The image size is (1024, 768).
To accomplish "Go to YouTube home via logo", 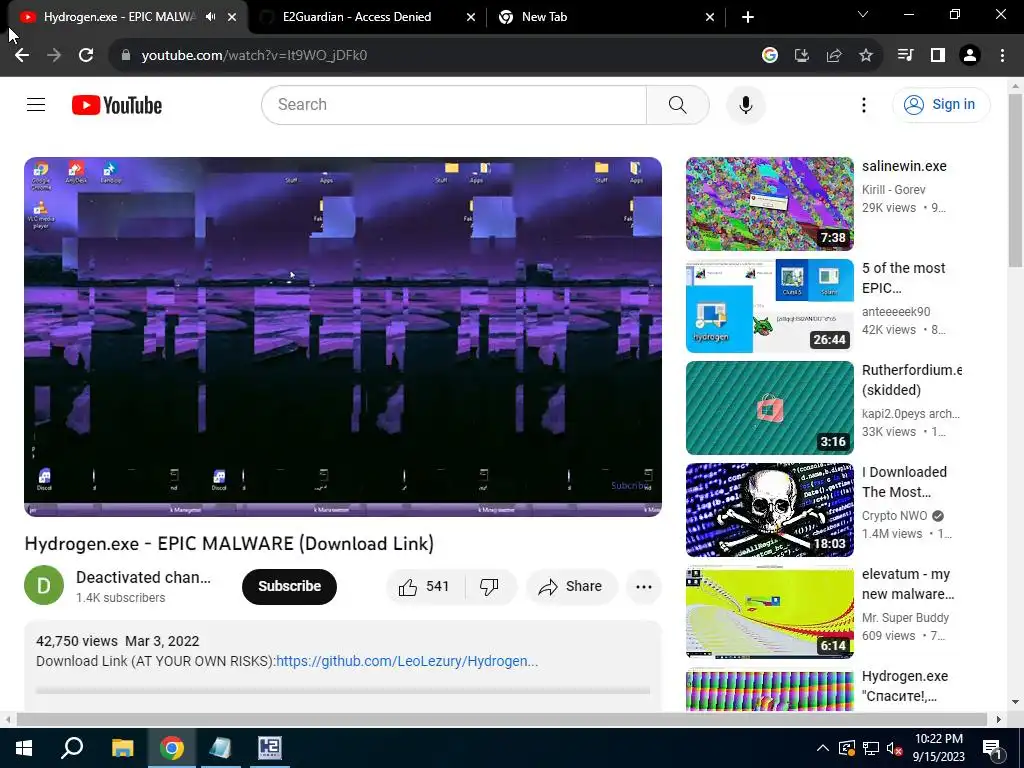I will pyautogui.click(x=117, y=105).
